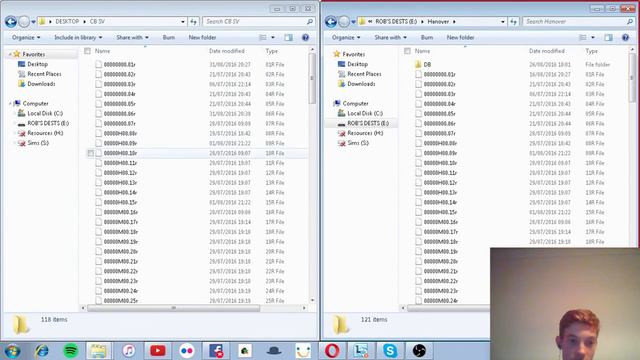Open iTunes from taskbar
The height and width of the screenshot is (360, 640).
(129, 351)
